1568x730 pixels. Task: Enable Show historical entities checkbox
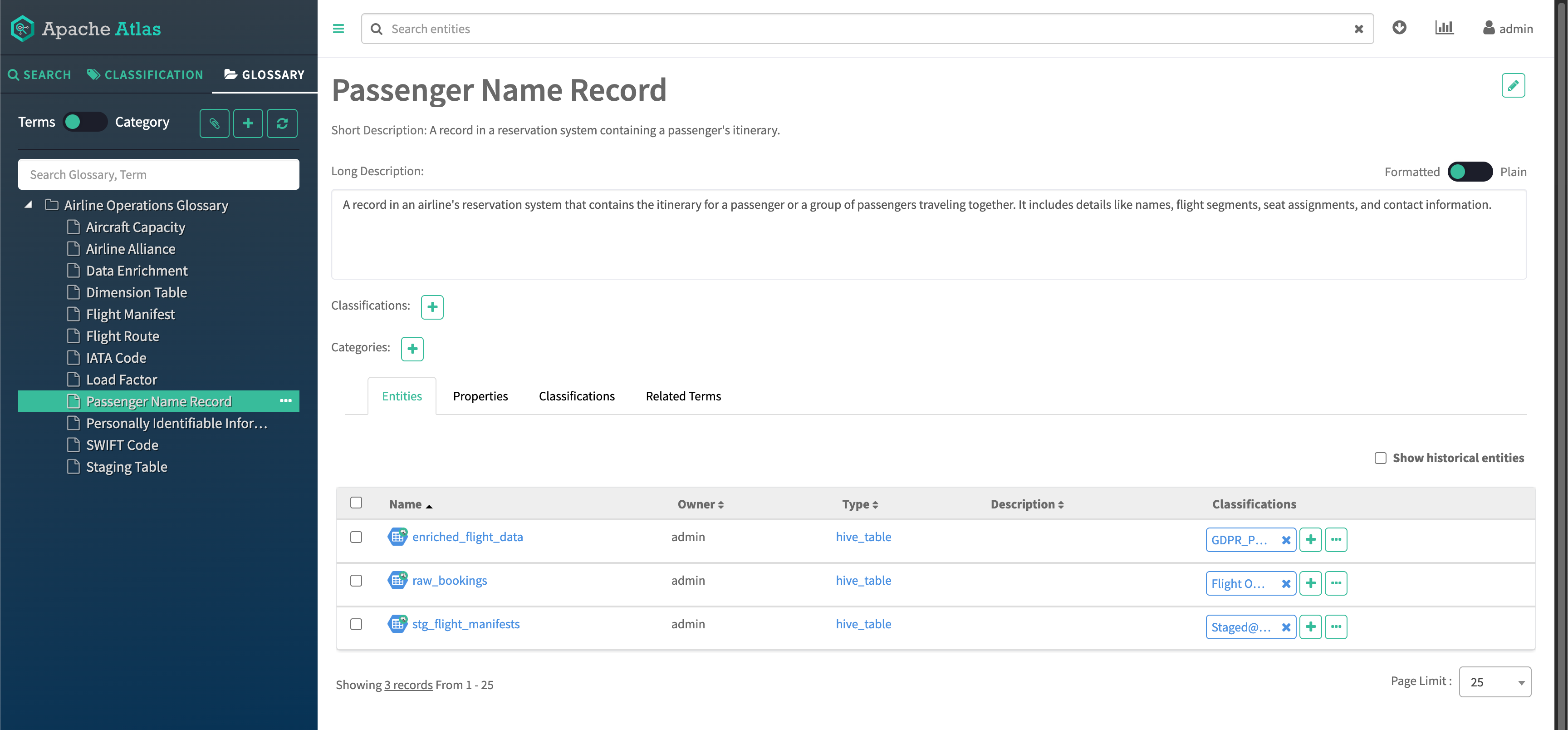point(1380,458)
